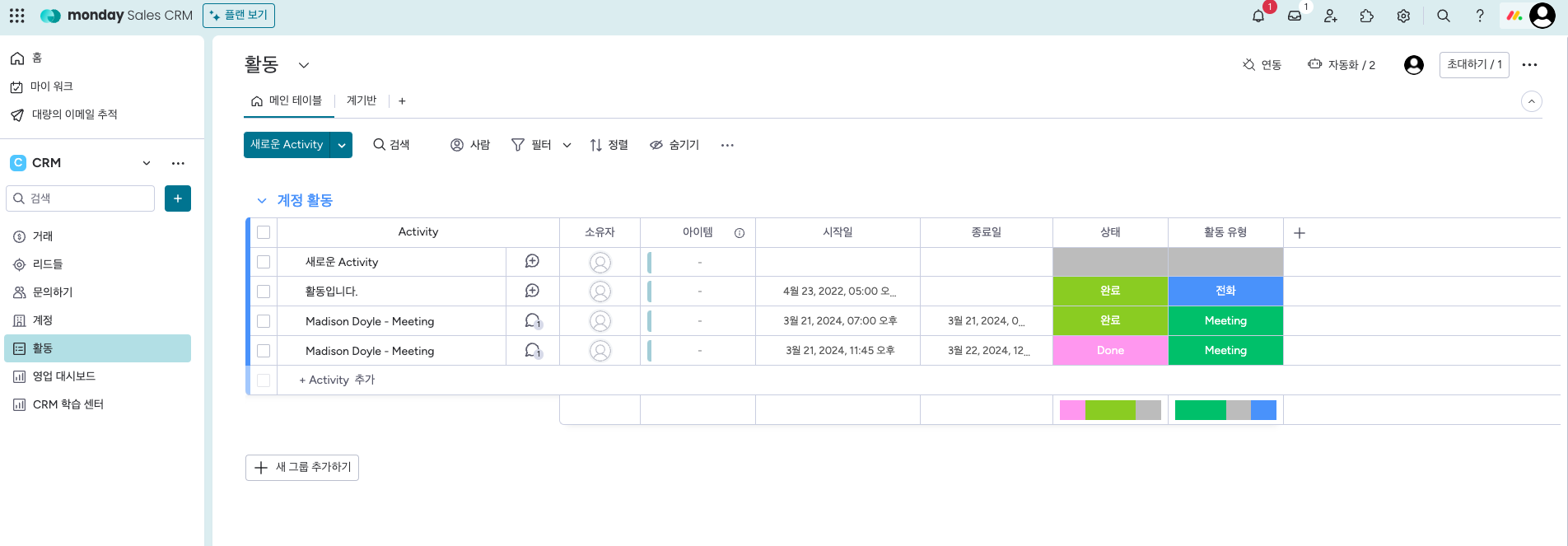Screen dimensions: 1568x546
Task: Click the sidebar 검색 input field
Action: pos(81,198)
